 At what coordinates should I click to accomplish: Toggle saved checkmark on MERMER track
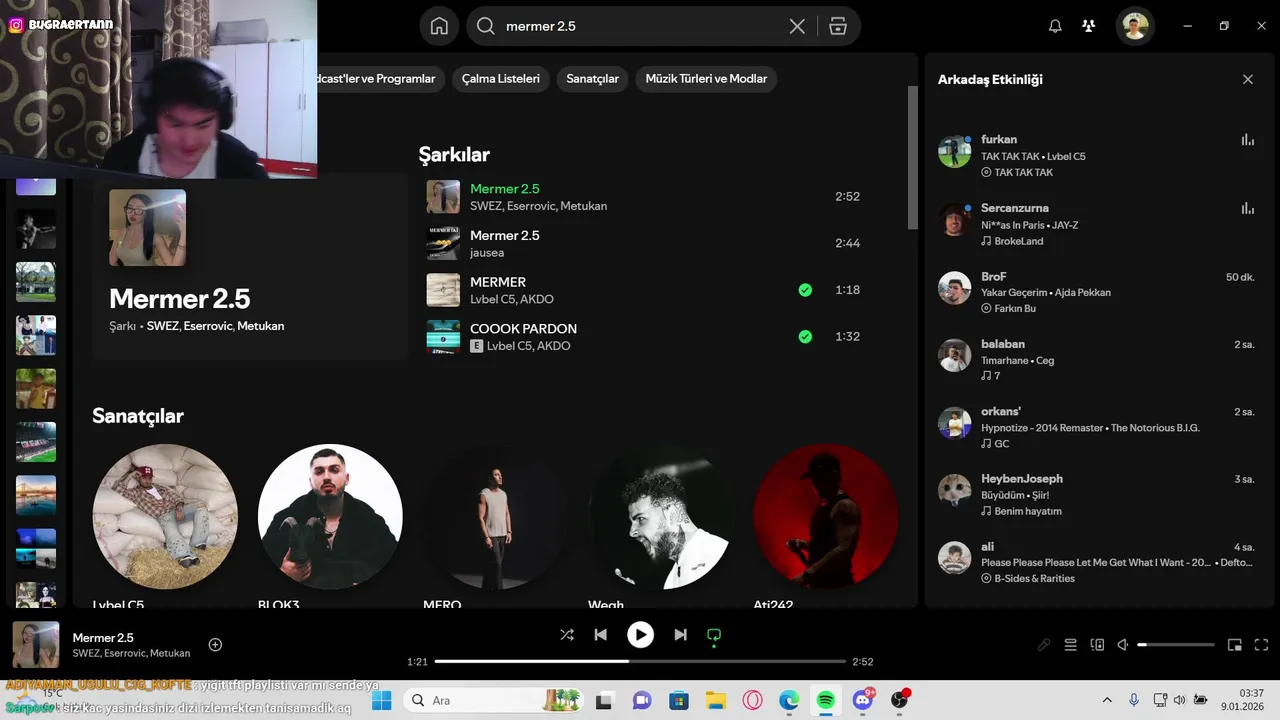805,290
